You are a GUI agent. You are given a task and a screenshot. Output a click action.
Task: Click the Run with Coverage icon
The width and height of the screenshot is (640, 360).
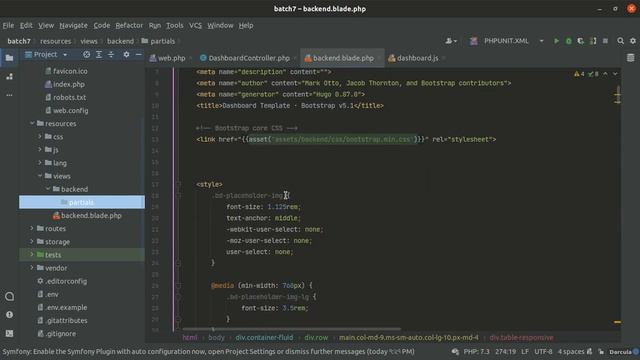point(580,41)
